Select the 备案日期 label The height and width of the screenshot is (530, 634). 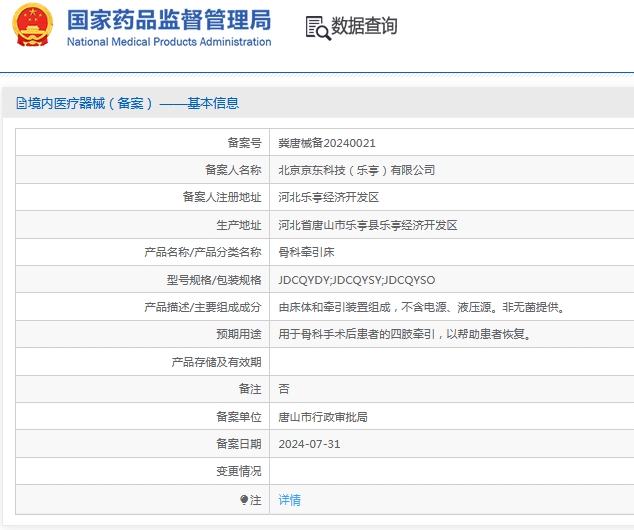239,444
